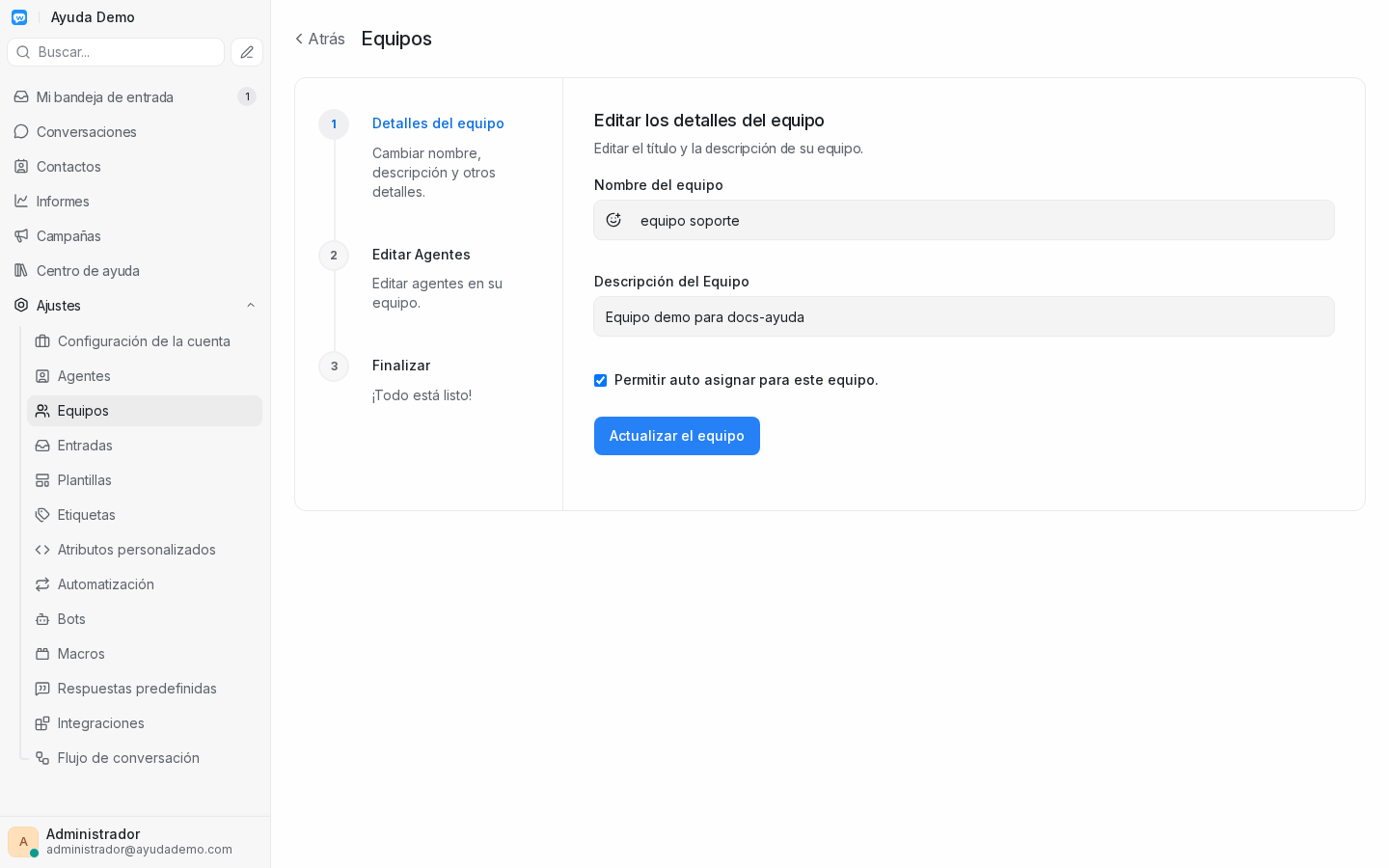Click the Flujo de conversación workflow icon
1389x868 pixels.
(x=42, y=758)
